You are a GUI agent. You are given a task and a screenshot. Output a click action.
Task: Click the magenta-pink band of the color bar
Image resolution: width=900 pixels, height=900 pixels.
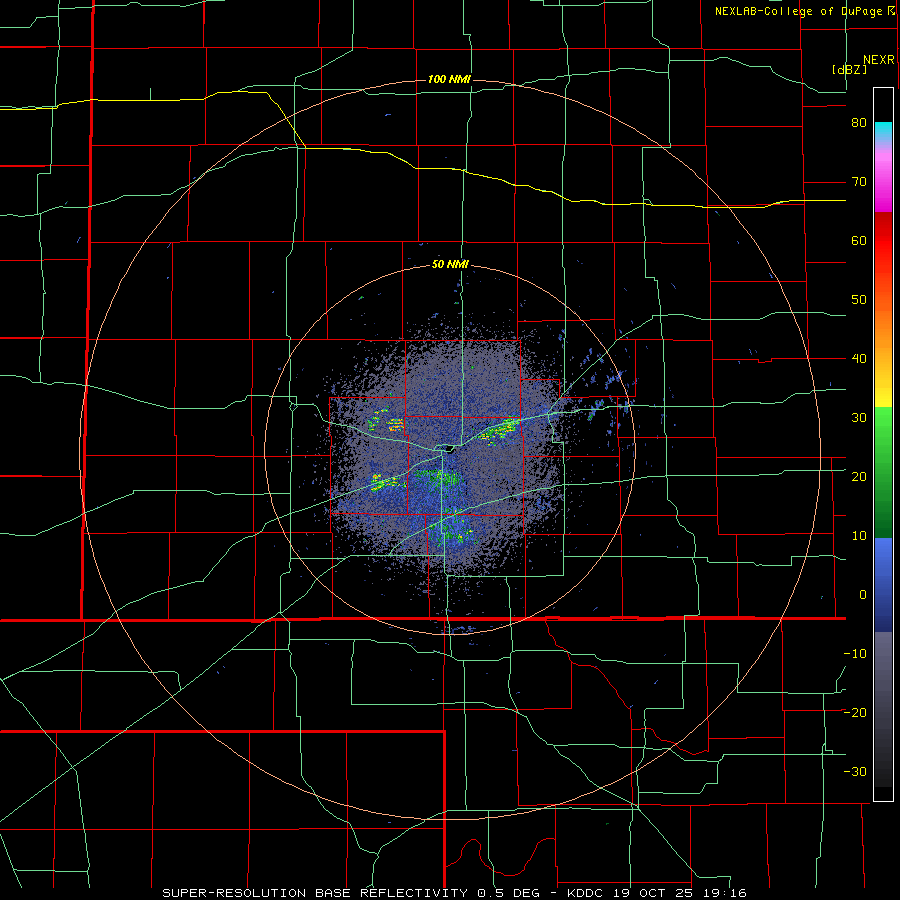point(883,178)
